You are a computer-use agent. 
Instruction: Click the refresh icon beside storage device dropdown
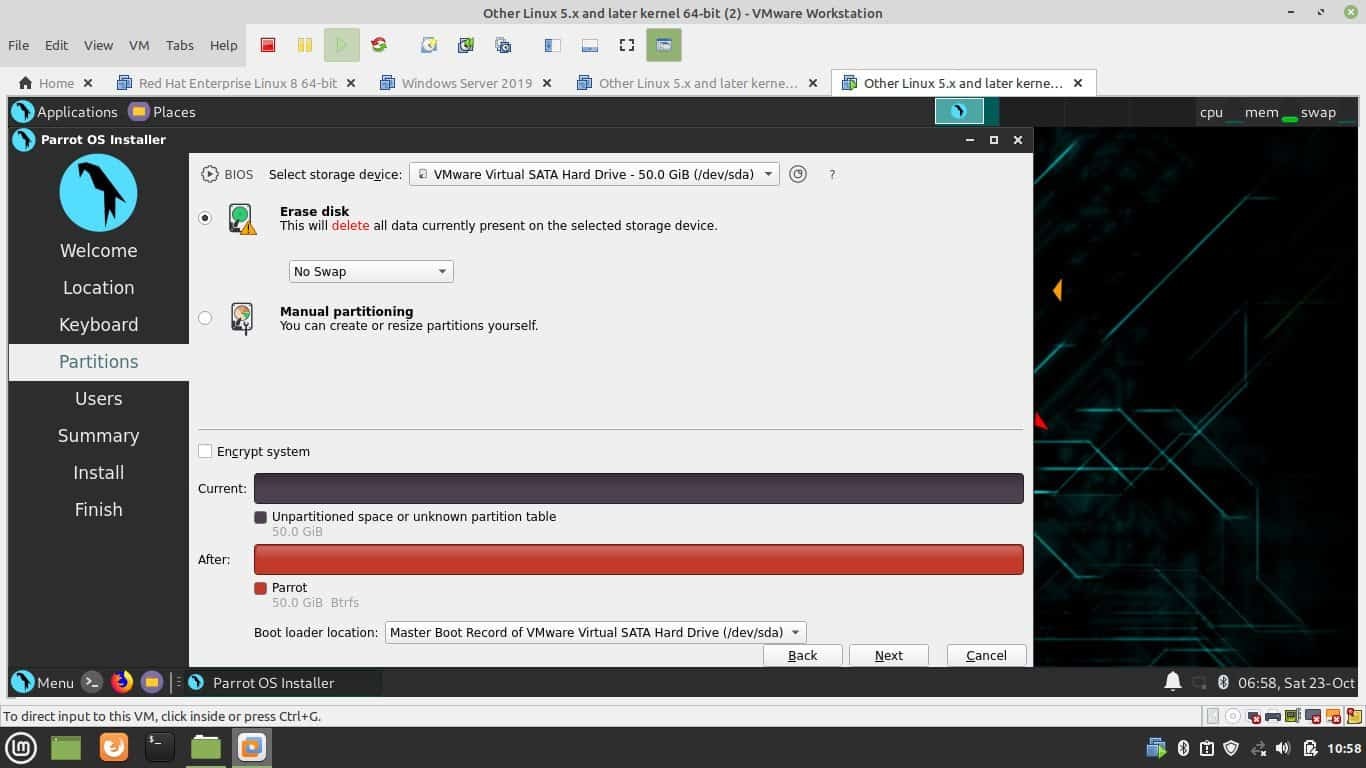click(797, 174)
